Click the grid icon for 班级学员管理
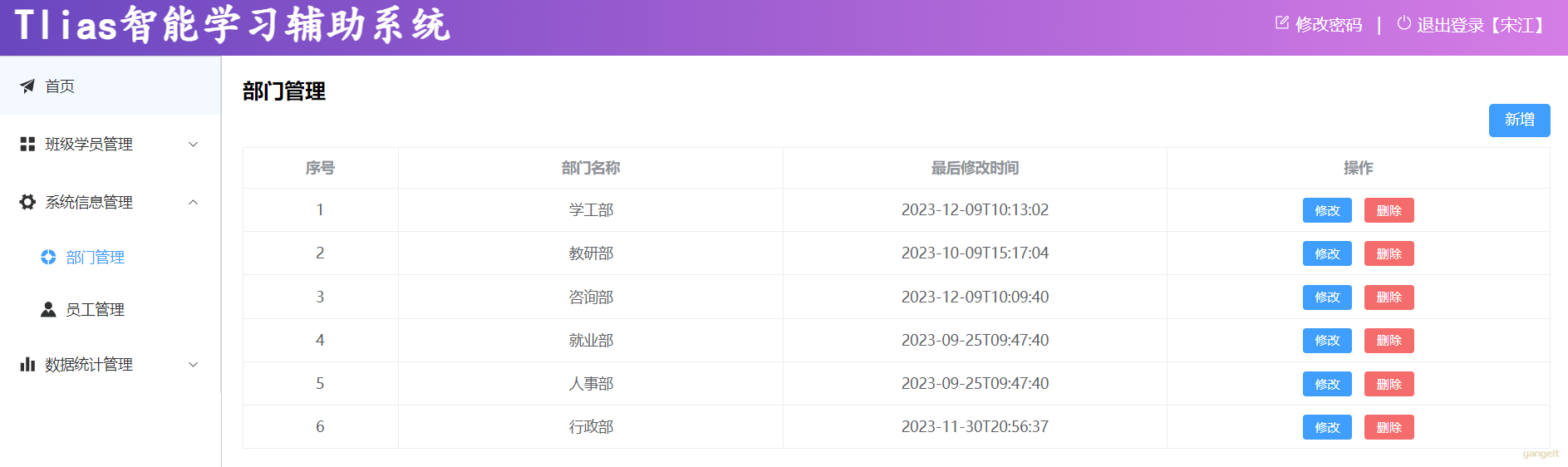Image resolution: width=1568 pixels, height=467 pixels. (27, 144)
